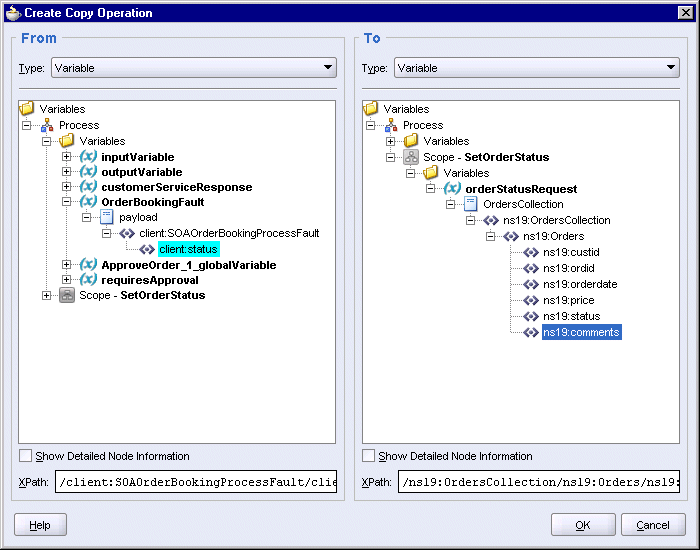700x550 pixels.
Task: Click the ns19:price element icon
Action: pos(531,300)
